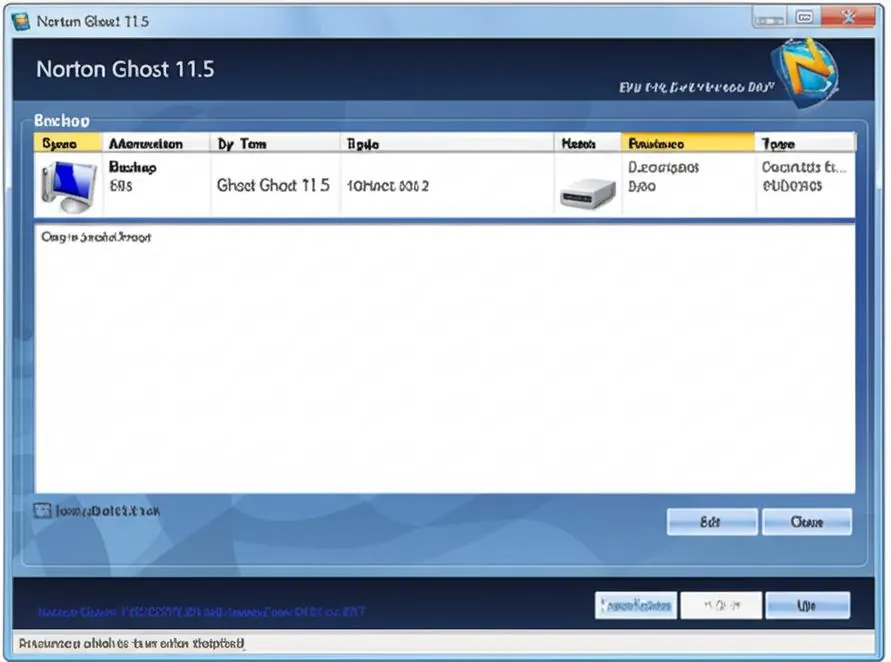Image resolution: width=891 pixels, height=662 pixels.
Task: Click the maximize button in title bar
Action: pyautogui.click(x=804, y=18)
